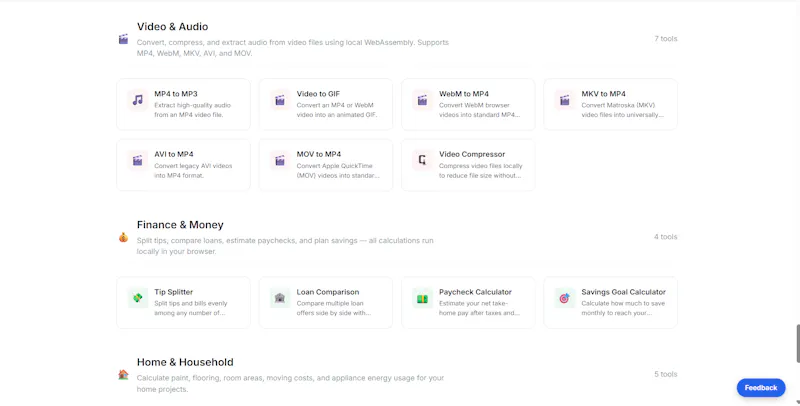Click the '7 tools' count label
800x406 pixels.
(666, 39)
